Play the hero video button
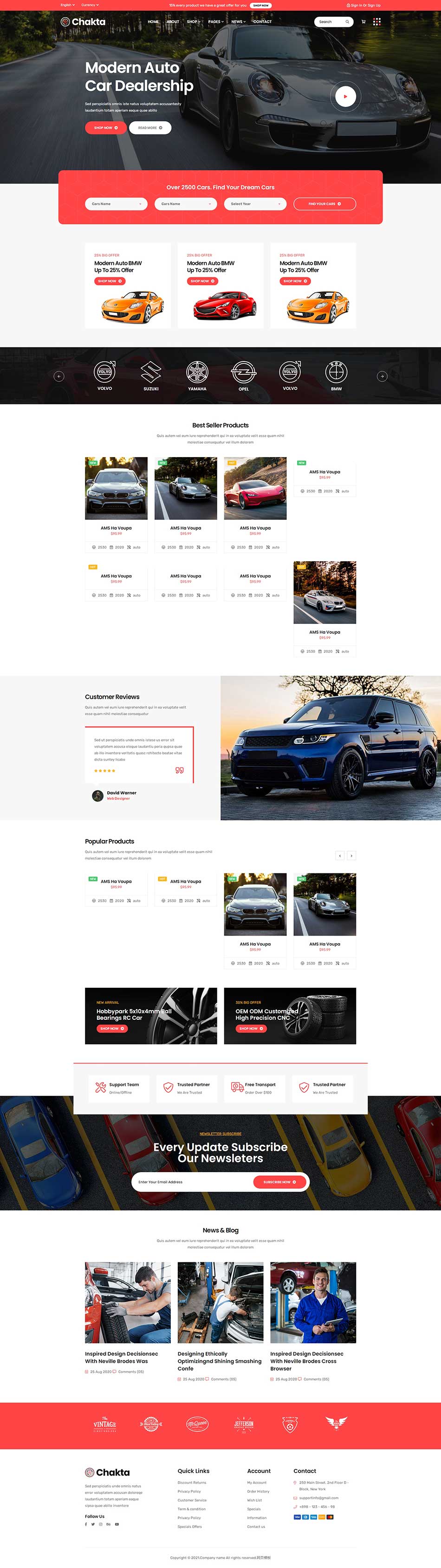The image size is (441, 1568). click(x=345, y=96)
